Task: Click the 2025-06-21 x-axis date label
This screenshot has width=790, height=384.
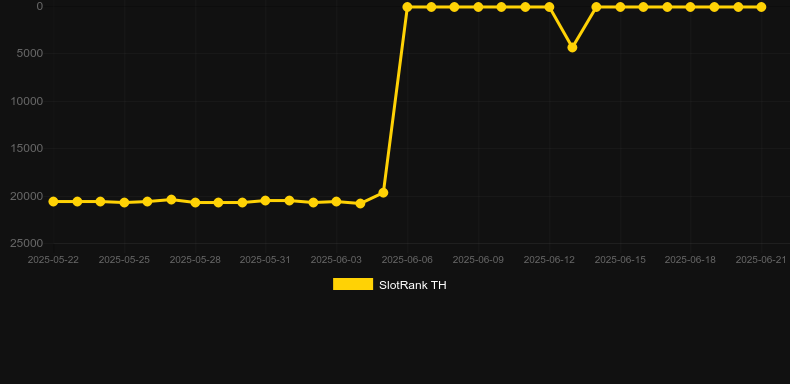Action: 761,260
